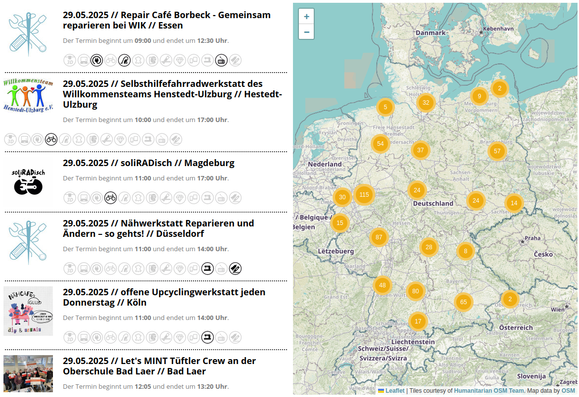Open Humanitarian OSM Team link
This screenshot has height=397, width=579.
tap(489, 390)
